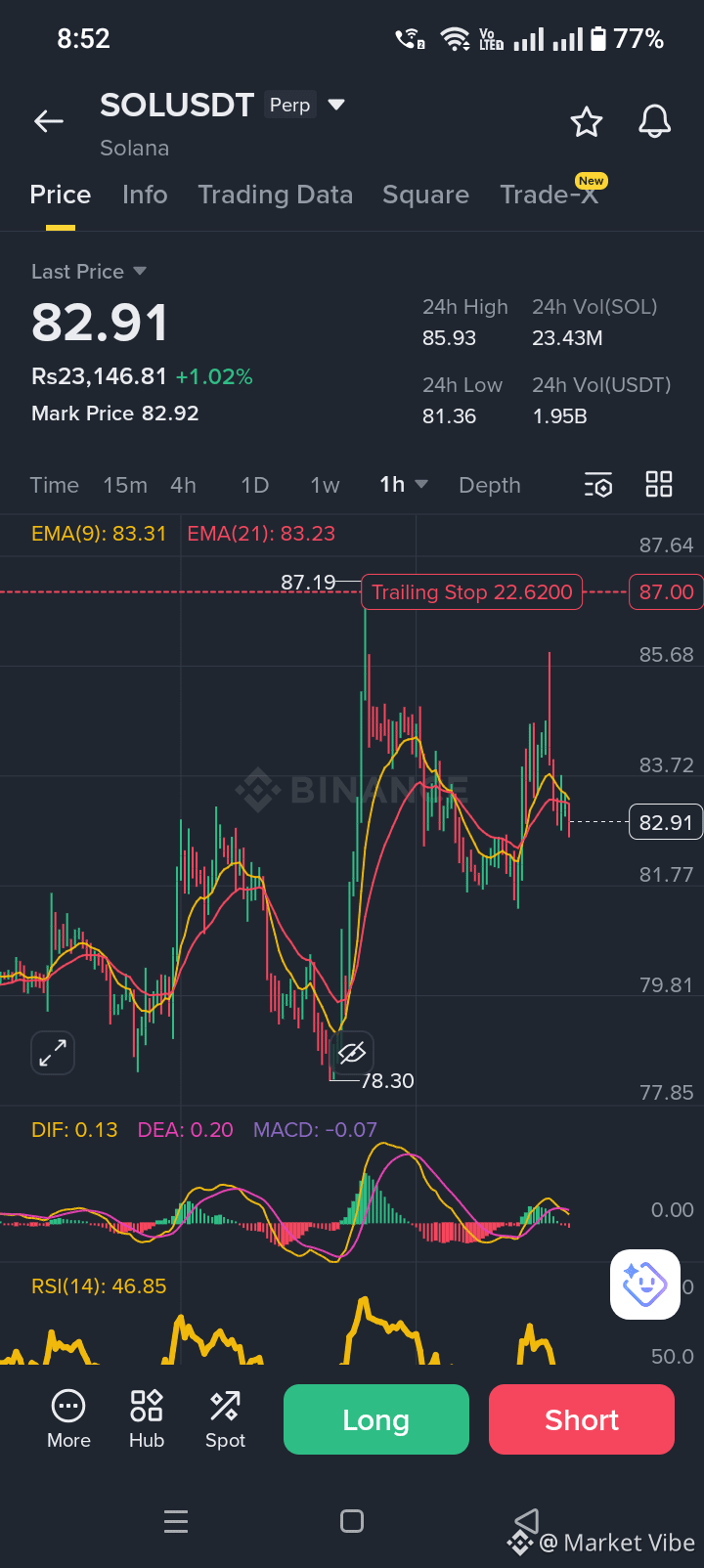Screen dimensions: 704x1568
Task: Open the four-square chart layout icon
Action: (x=659, y=484)
